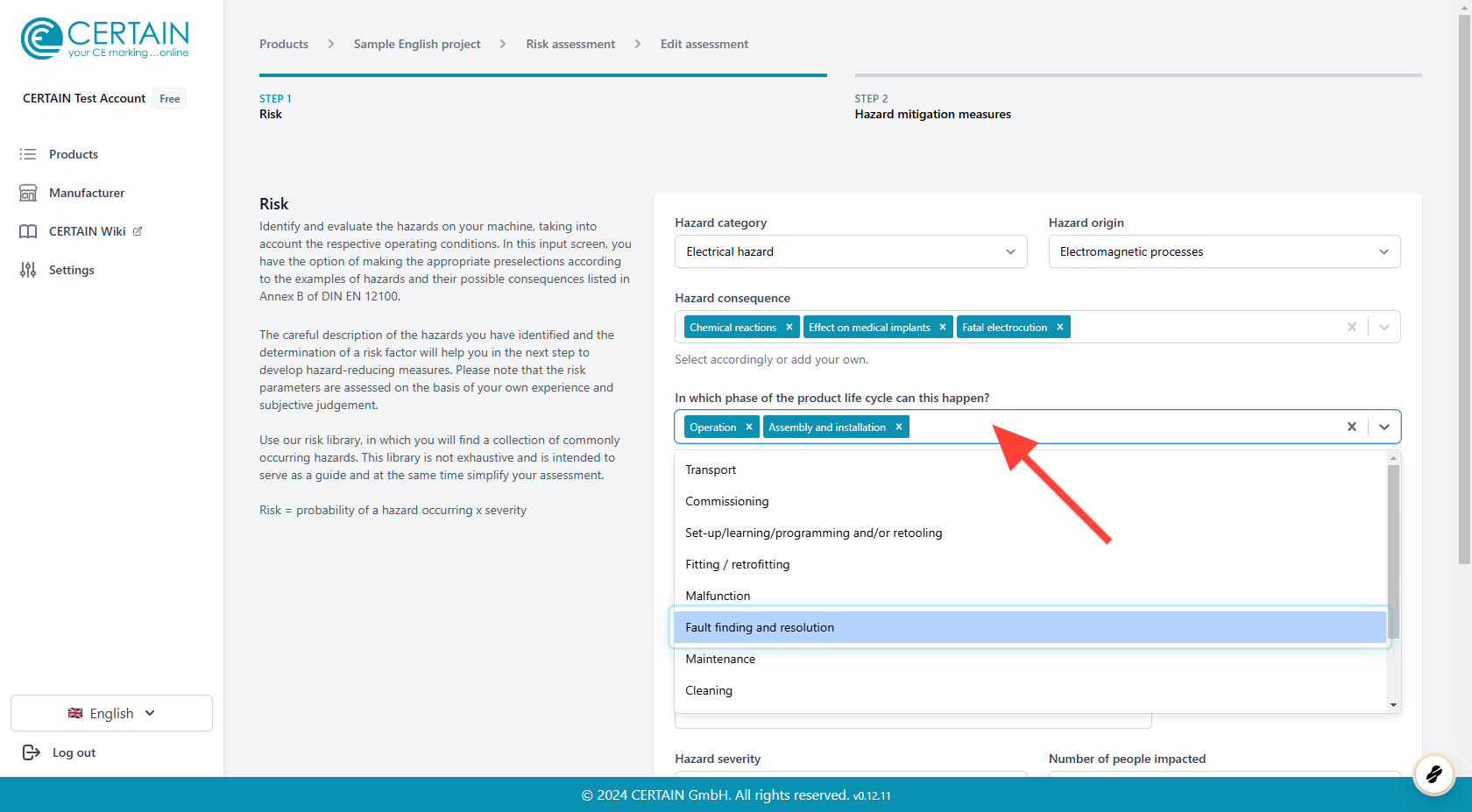Select Maintenance option
Image resolution: width=1472 pixels, height=812 pixels.
(x=1030, y=659)
